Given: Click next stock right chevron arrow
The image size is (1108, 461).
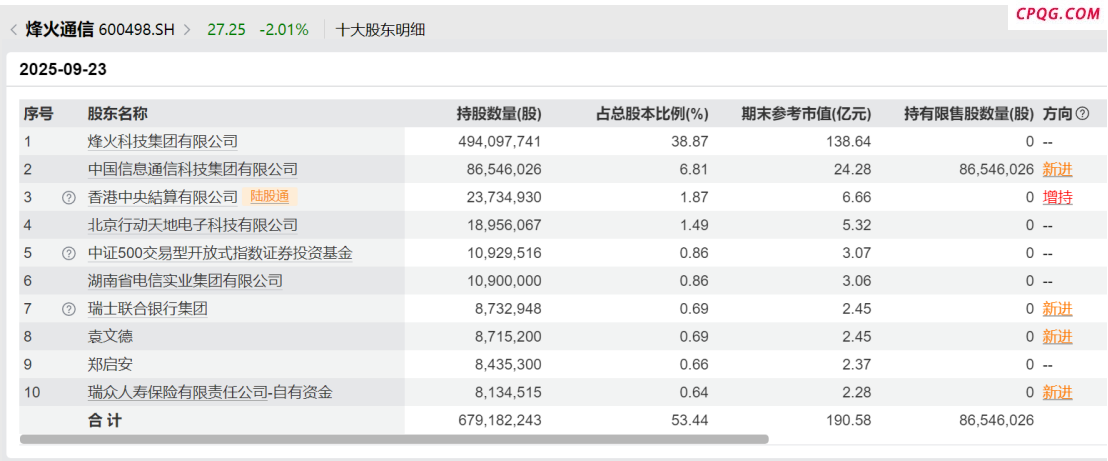Looking at the screenshot, I should coord(187,30).
